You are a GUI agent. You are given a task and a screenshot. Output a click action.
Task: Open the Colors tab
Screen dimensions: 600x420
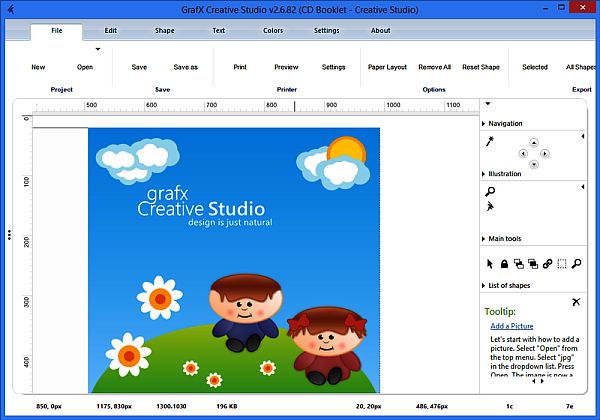pos(273,31)
